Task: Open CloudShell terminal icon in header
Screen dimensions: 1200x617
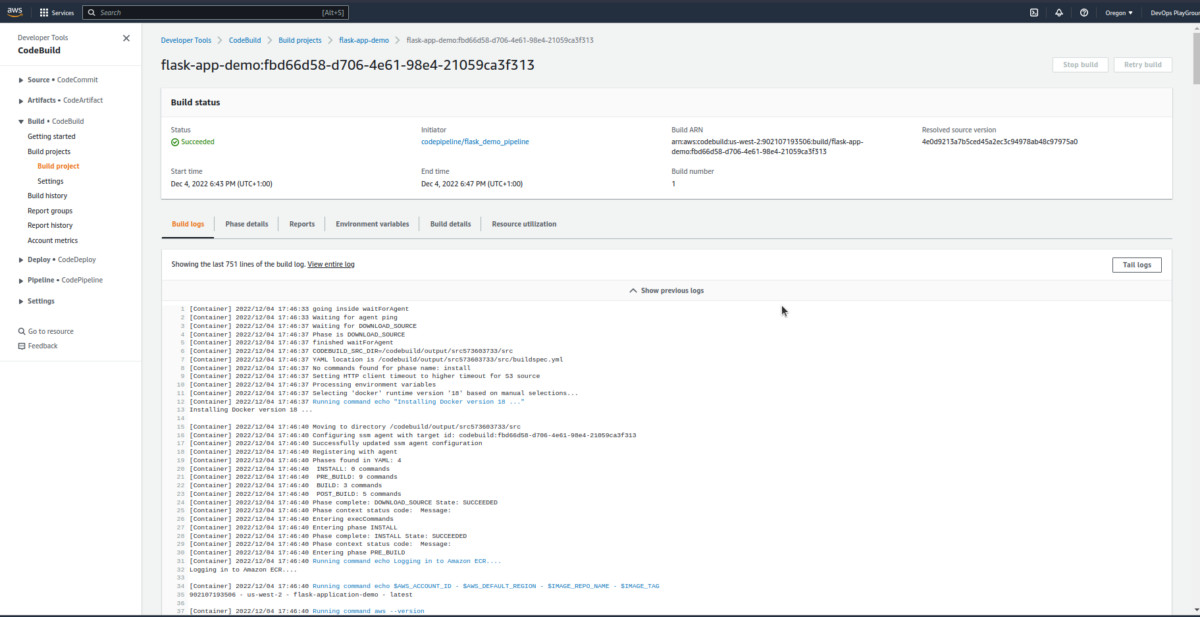Action: pos(1034,13)
